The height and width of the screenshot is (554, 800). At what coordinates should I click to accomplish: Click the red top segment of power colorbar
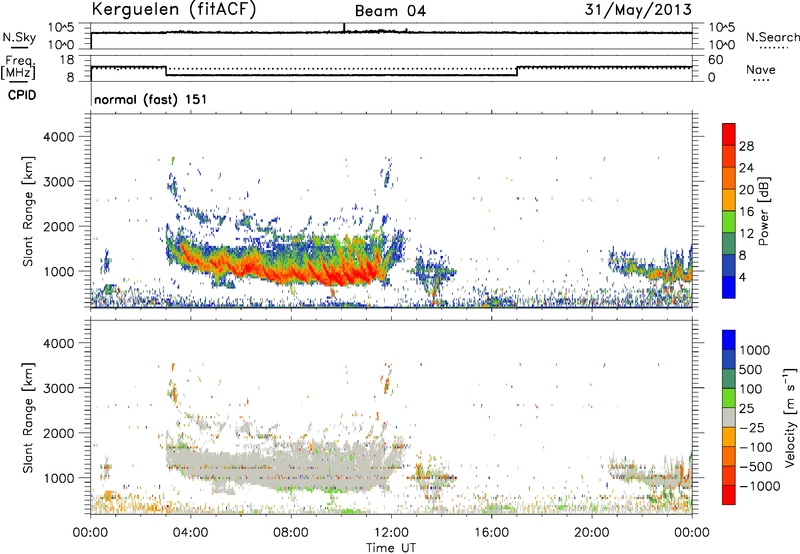pyautogui.click(x=729, y=135)
